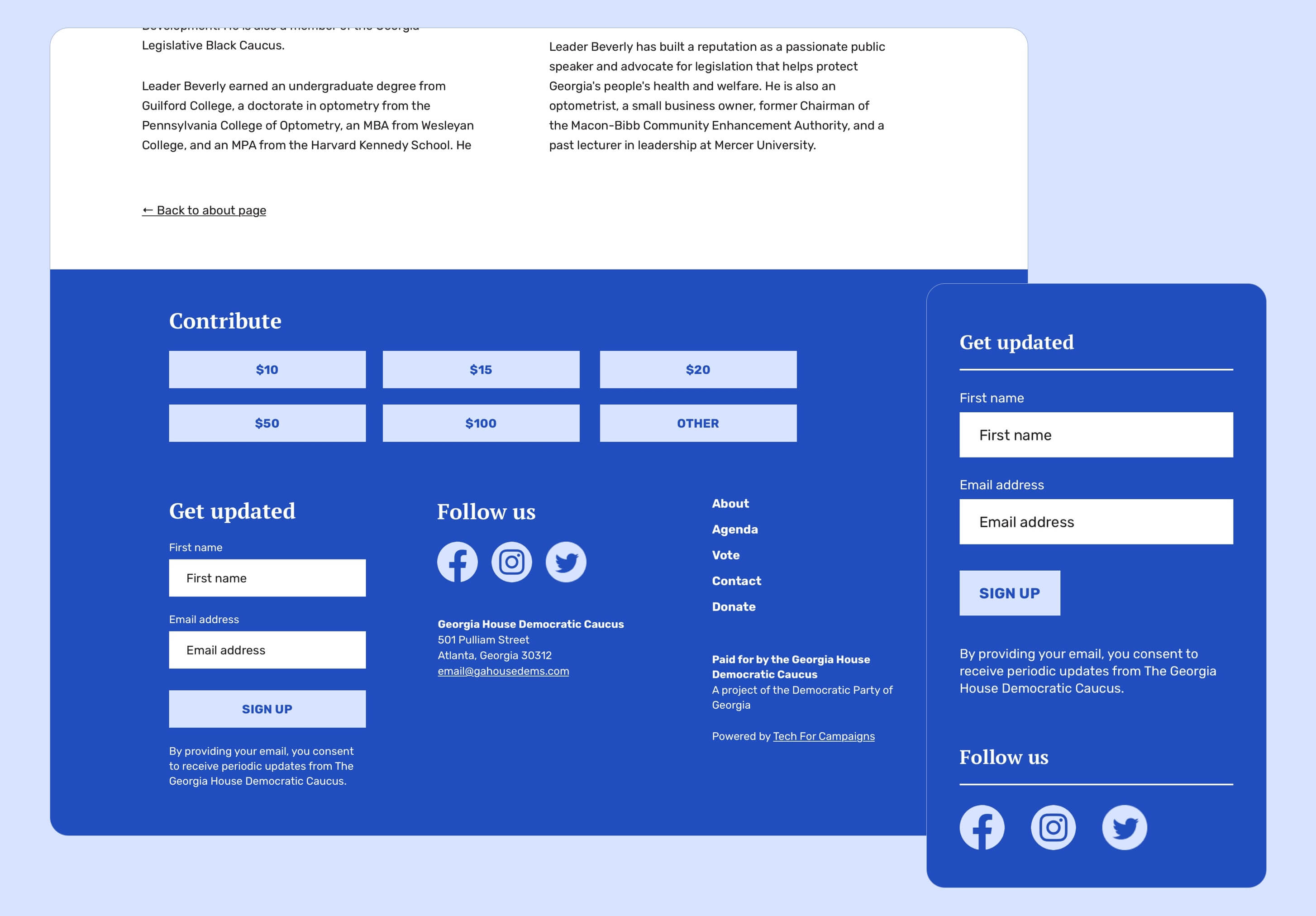Click the SIGN UP button in footer
Screen dimensions: 1316x916
pos(267,709)
